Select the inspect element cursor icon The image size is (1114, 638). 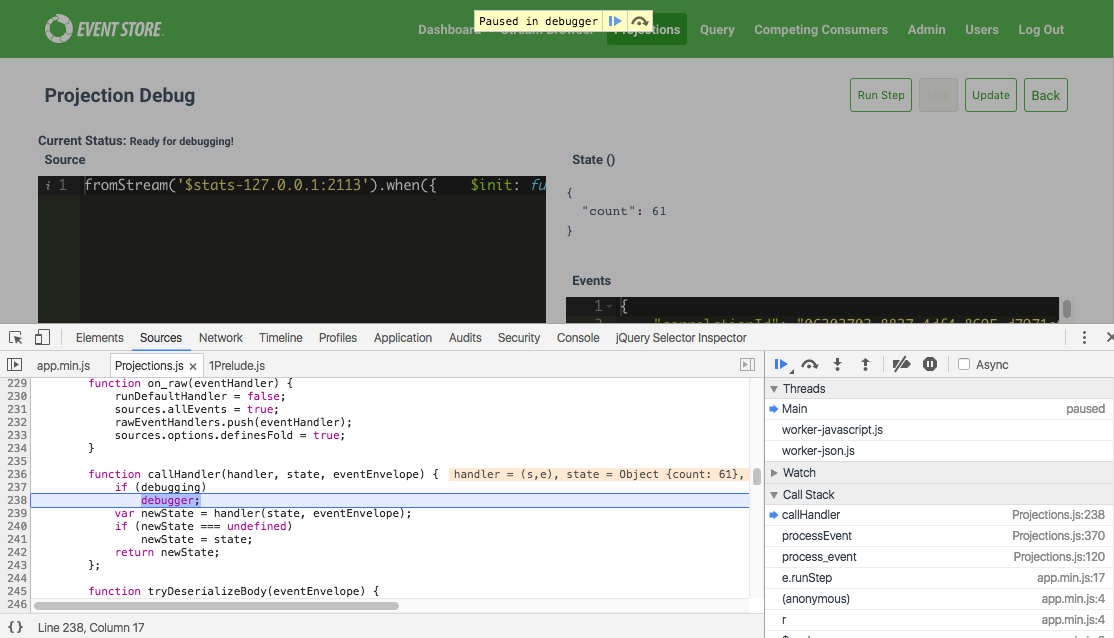(x=14, y=338)
